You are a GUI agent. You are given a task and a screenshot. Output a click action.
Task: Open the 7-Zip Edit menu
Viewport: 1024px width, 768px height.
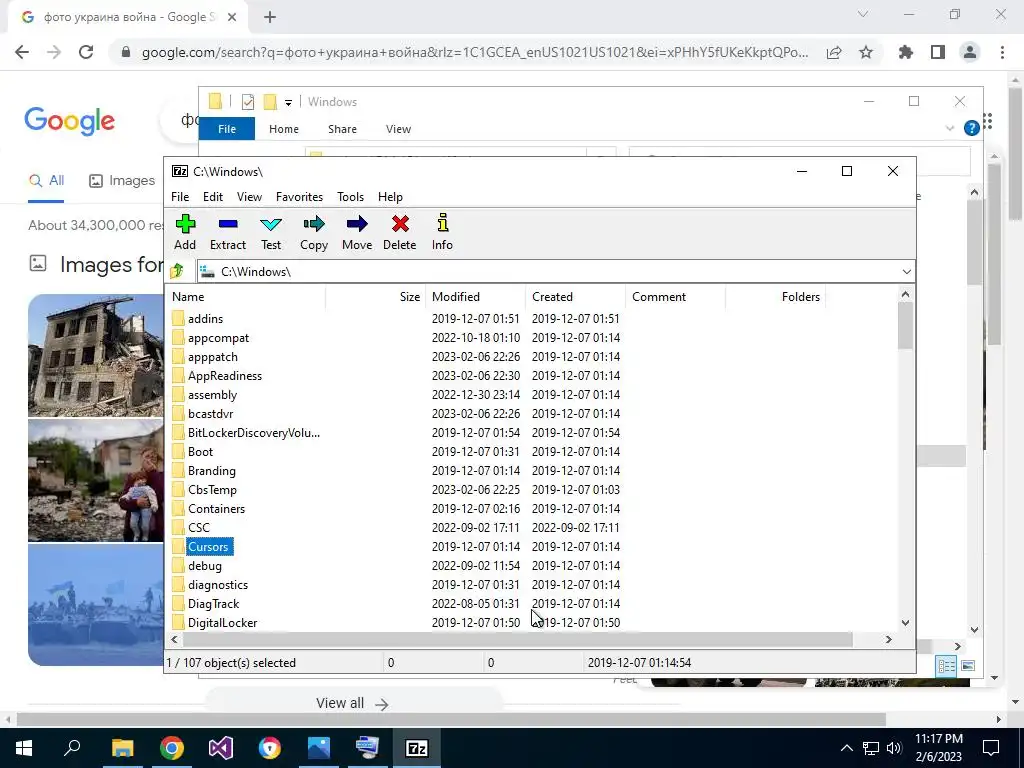click(213, 197)
